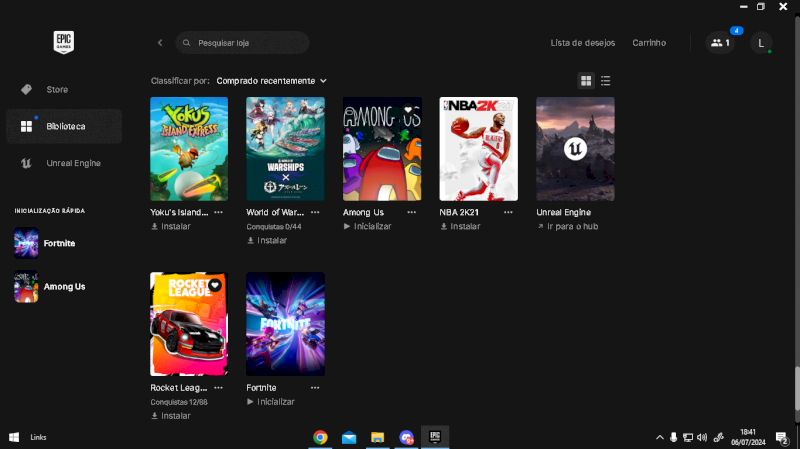This screenshot has width=800, height=449.
Task: Expand the Comprado recentemente sort dropdown
Action: point(271,81)
